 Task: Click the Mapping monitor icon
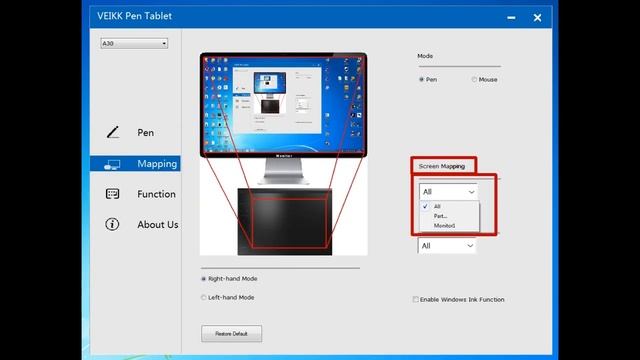coord(112,164)
